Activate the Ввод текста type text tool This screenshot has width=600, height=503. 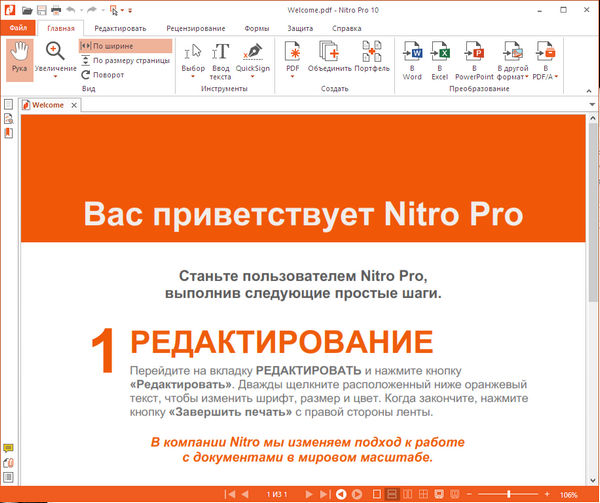coord(221,60)
